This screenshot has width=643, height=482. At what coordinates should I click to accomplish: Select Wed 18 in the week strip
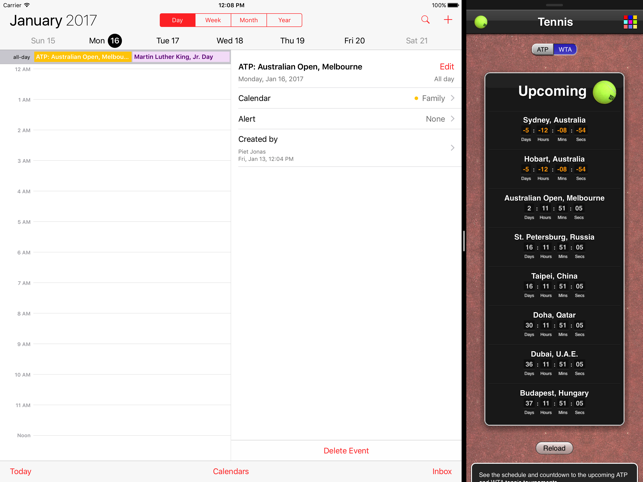pyautogui.click(x=230, y=41)
